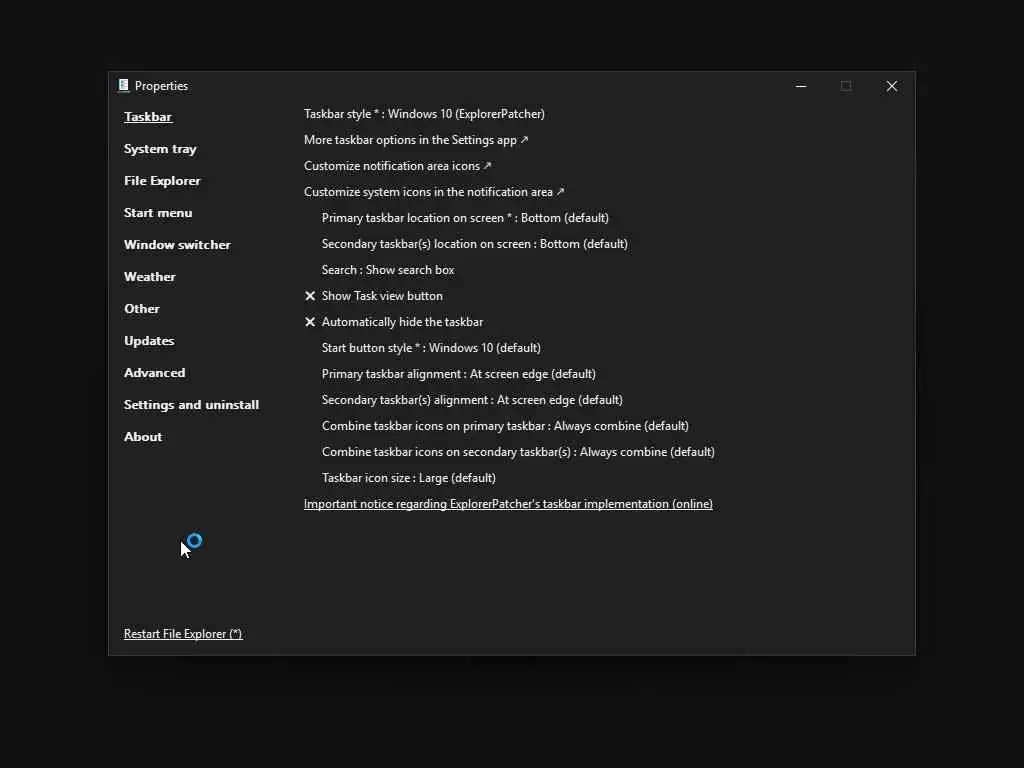Switch to Updates section
The height and width of the screenshot is (768, 1024).
[x=149, y=341]
